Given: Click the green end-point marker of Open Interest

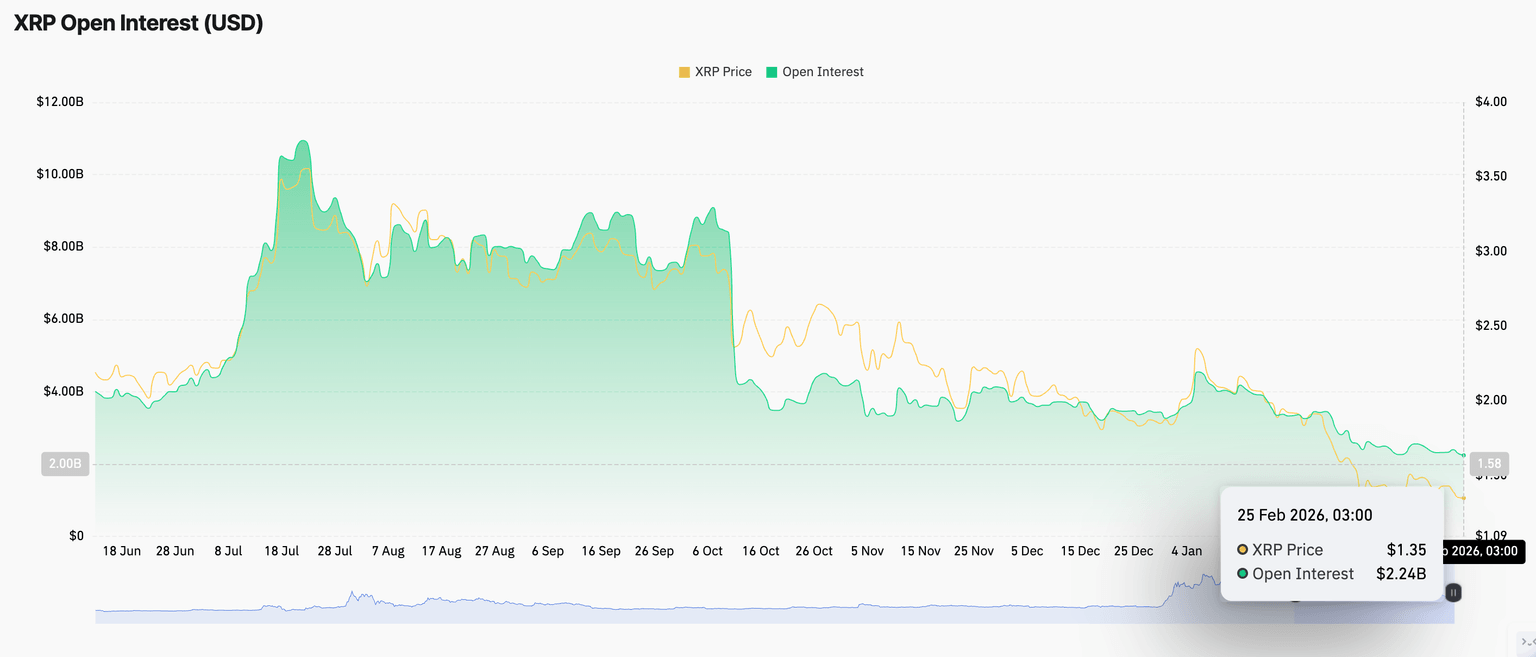Looking at the screenshot, I should click(x=1463, y=455).
